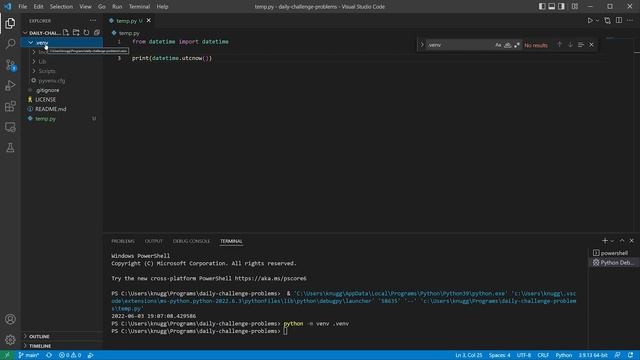This screenshot has height=360, width=640.
Task: Toggle secondary side bar visibility
Action: click(561, 7)
